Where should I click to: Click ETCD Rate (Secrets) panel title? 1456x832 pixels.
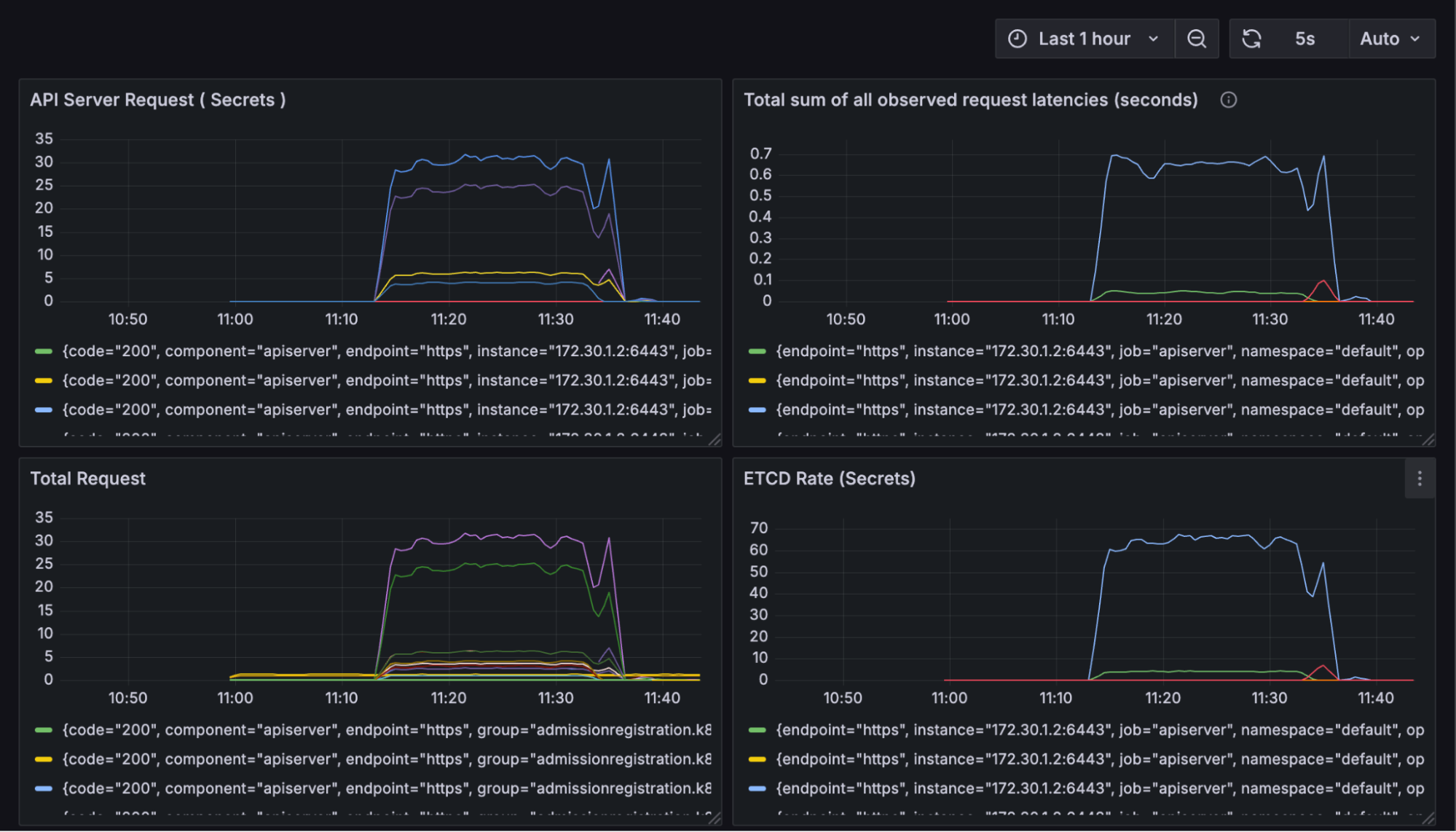tap(829, 479)
